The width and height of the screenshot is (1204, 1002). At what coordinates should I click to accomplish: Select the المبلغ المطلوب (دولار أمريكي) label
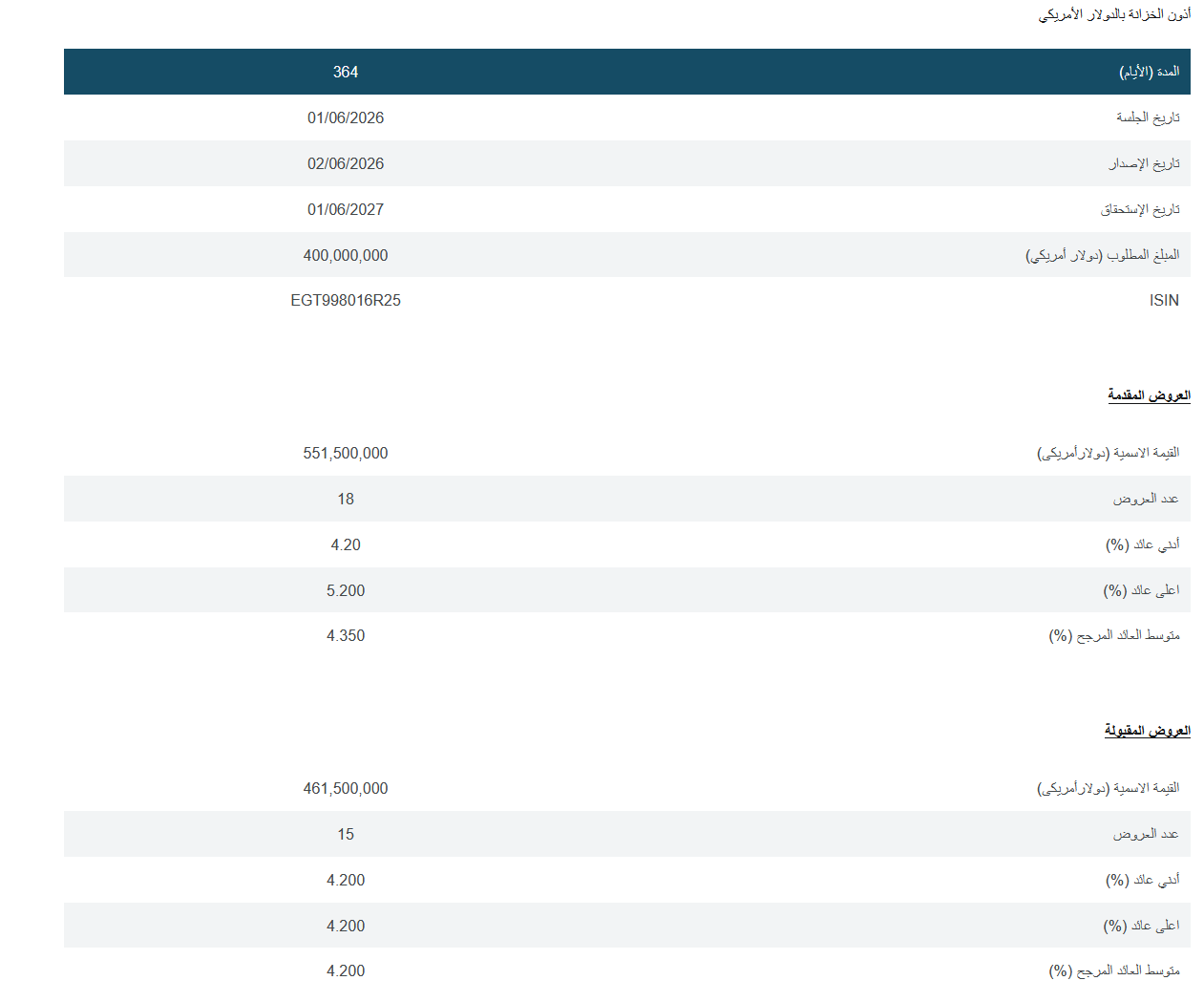coord(1103,255)
